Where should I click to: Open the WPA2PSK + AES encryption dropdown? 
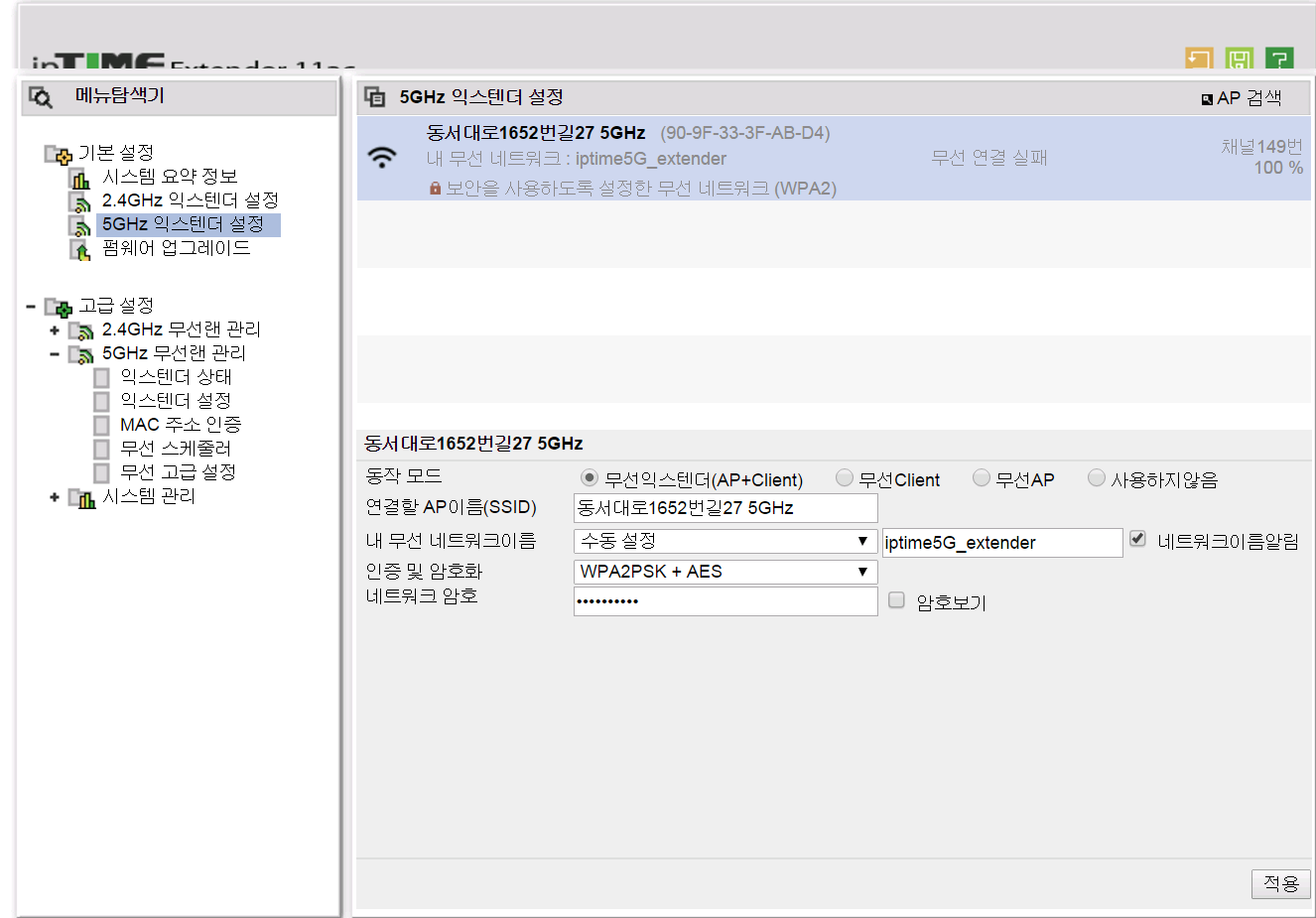tap(725, 572)
